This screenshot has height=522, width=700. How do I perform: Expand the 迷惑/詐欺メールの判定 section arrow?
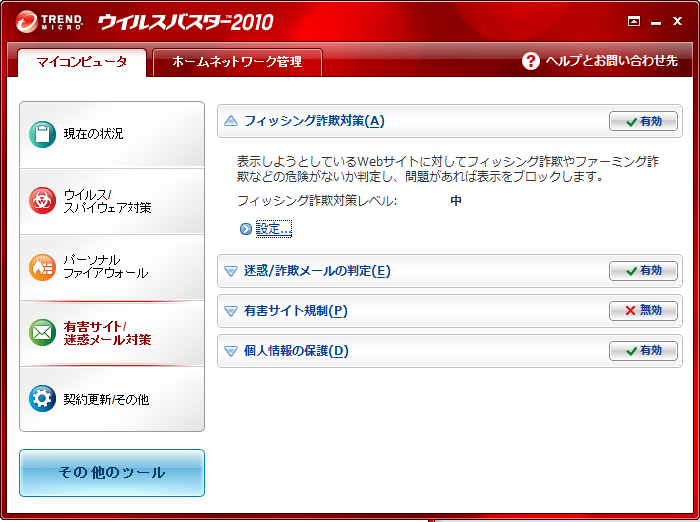click(231, 271)
